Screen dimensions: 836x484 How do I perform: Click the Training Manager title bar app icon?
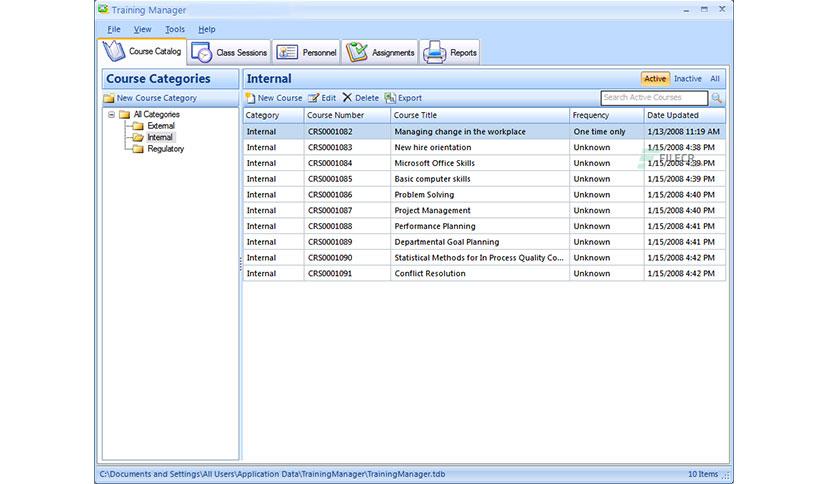[103, 10]
